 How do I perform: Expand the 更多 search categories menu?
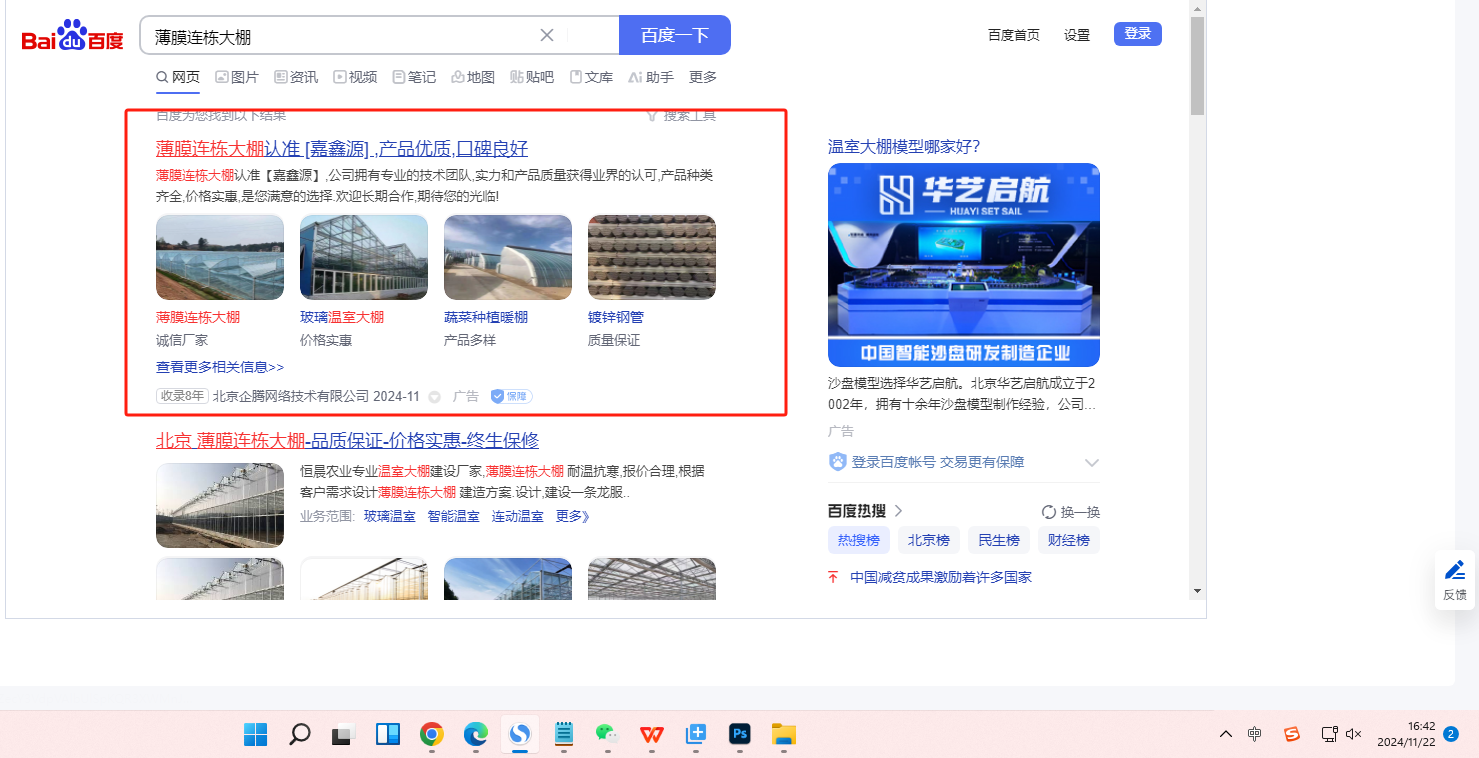(x=703, y=77)
